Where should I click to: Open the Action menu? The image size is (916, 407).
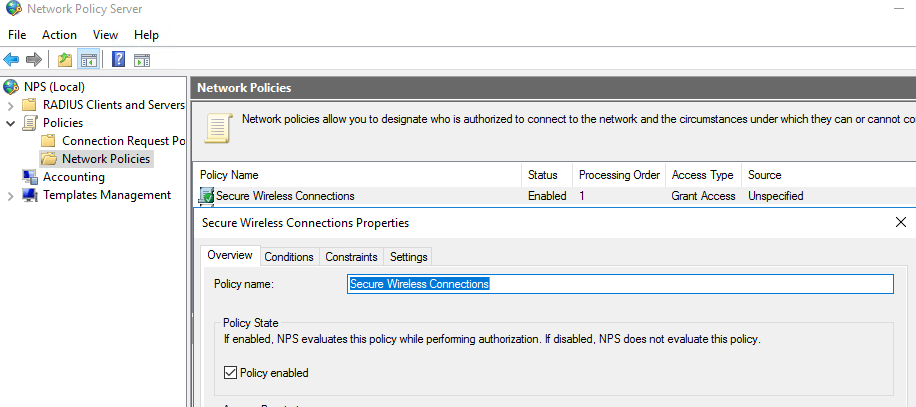click(59, 35)
